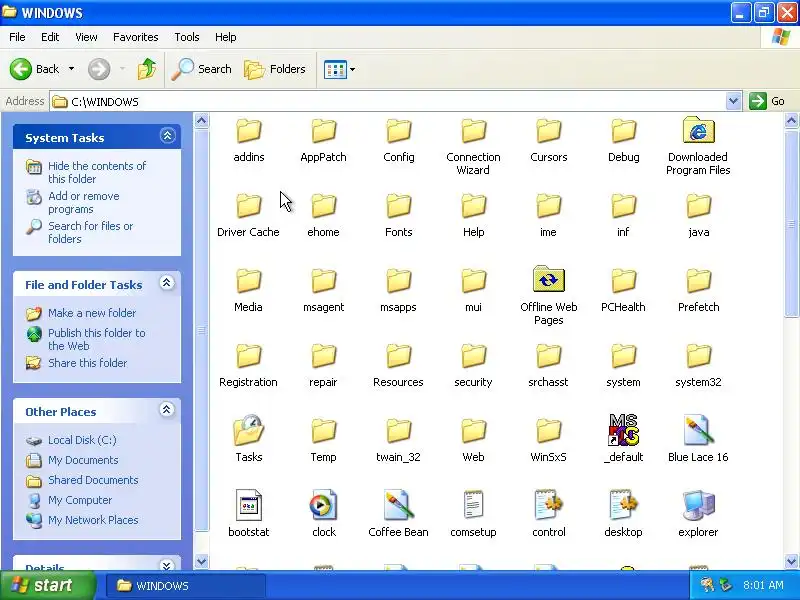Click Share this folder link
Viewport: 800px width, 600px height.
[x=87, y=363]
